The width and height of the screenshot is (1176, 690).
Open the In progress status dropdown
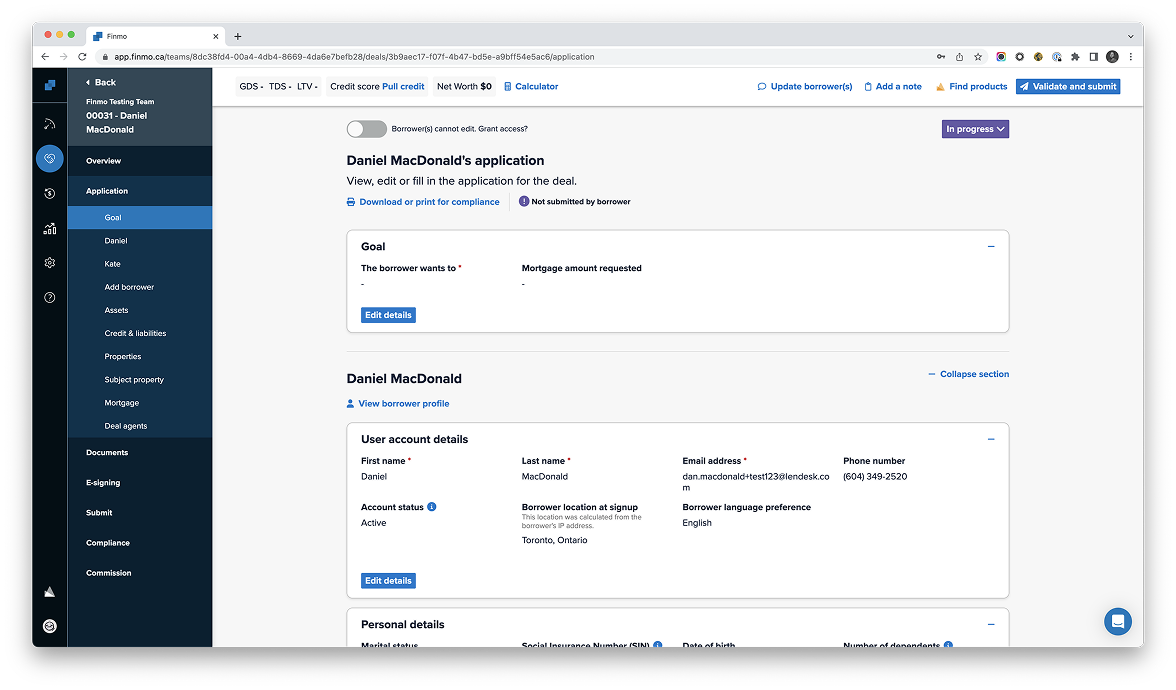coord(975,129)
